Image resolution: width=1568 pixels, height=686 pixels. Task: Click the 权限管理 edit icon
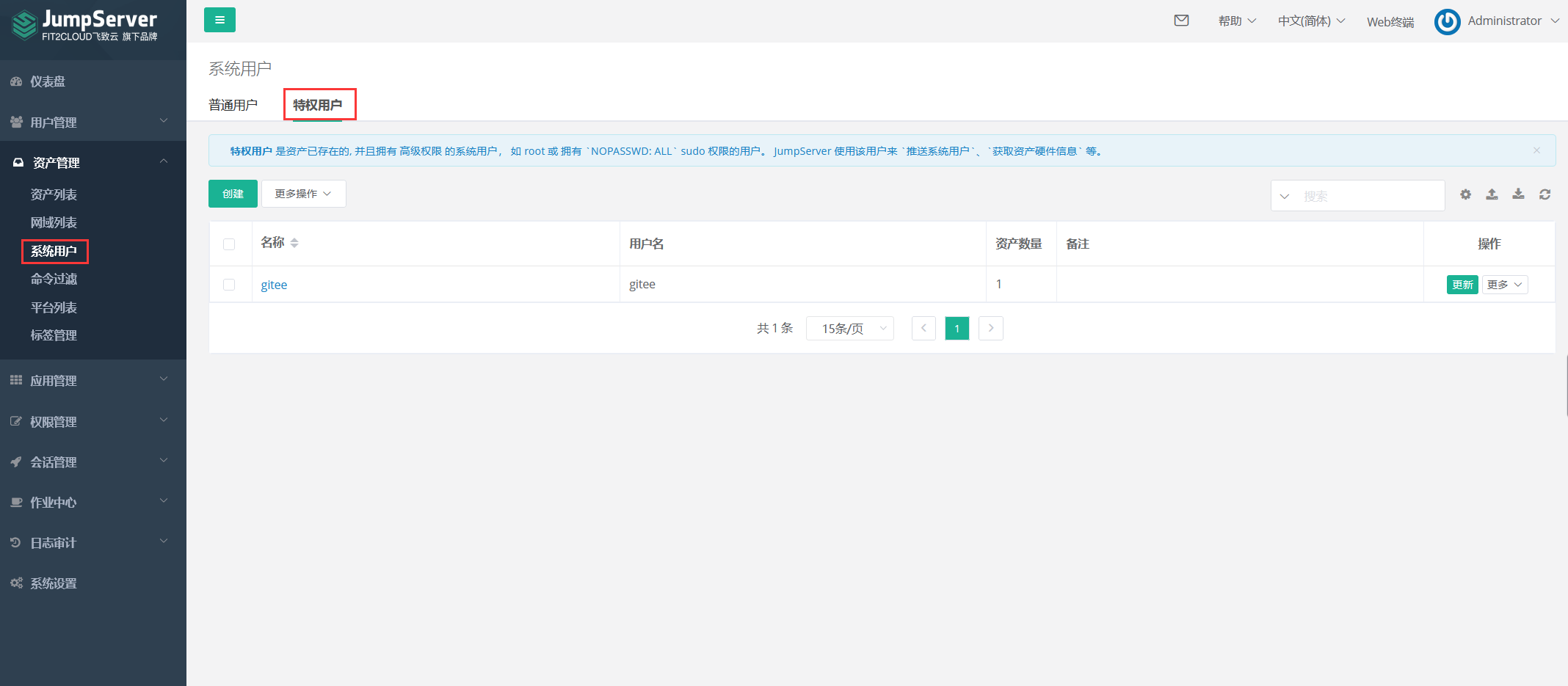(x=16, y=421)
